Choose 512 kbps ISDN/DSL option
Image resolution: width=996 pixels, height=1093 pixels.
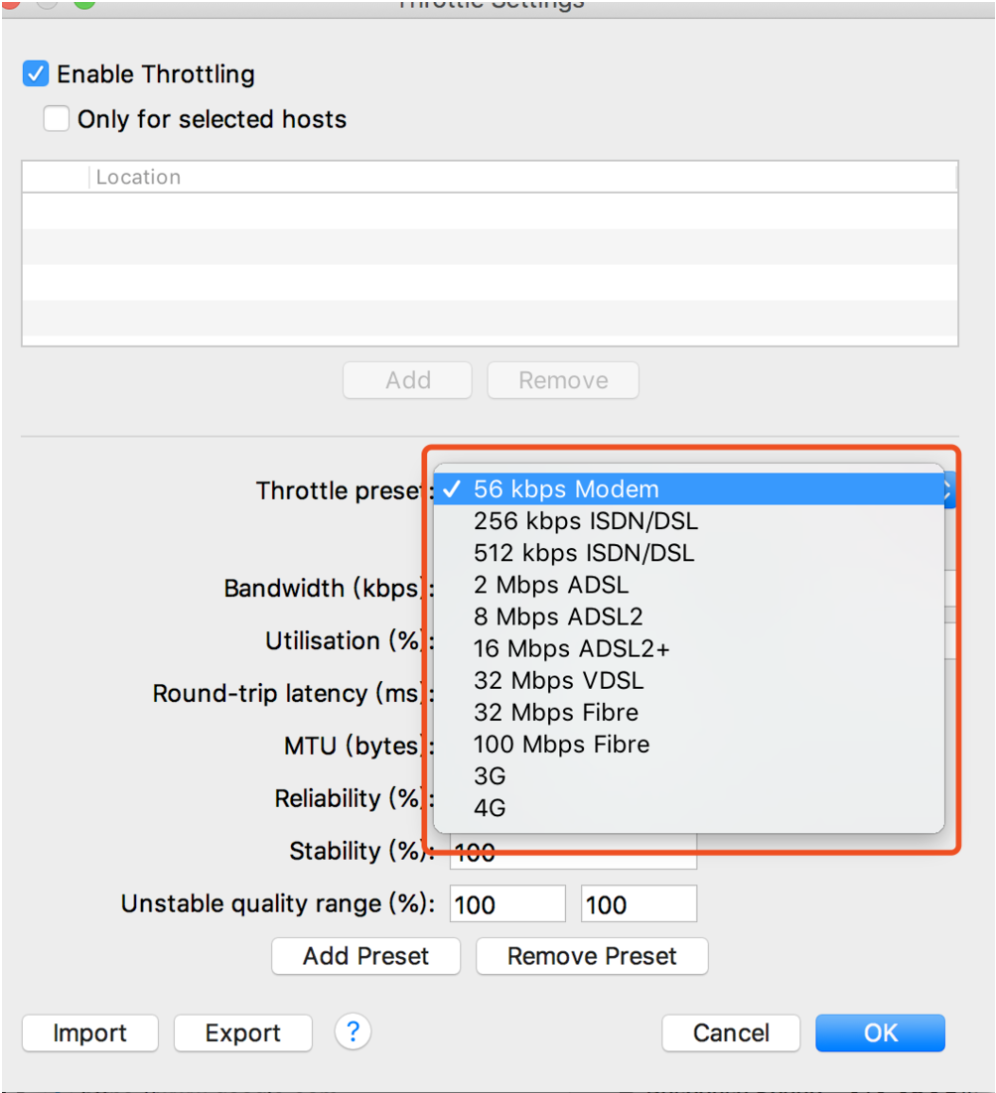coord(689,553)
